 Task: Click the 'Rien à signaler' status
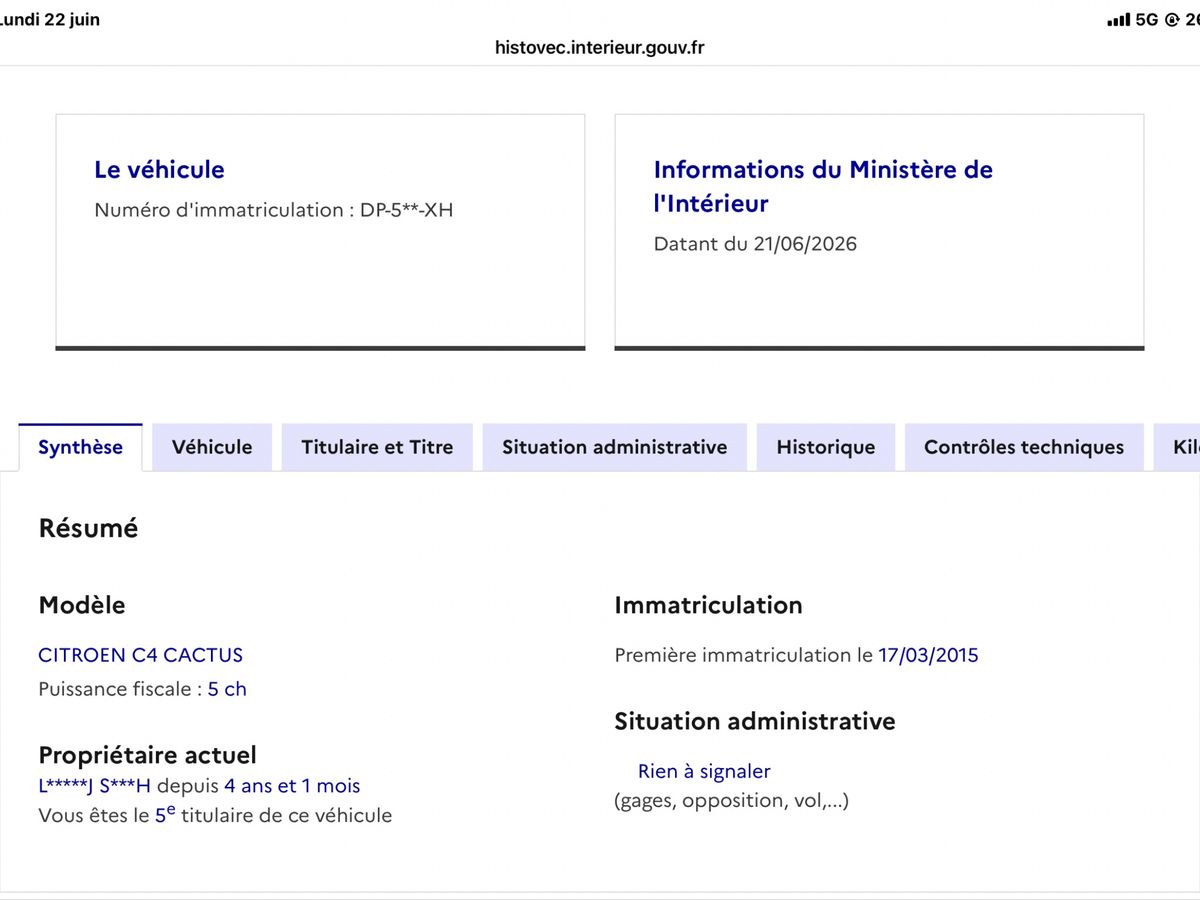pyautogui.click(x=704, y=771)
